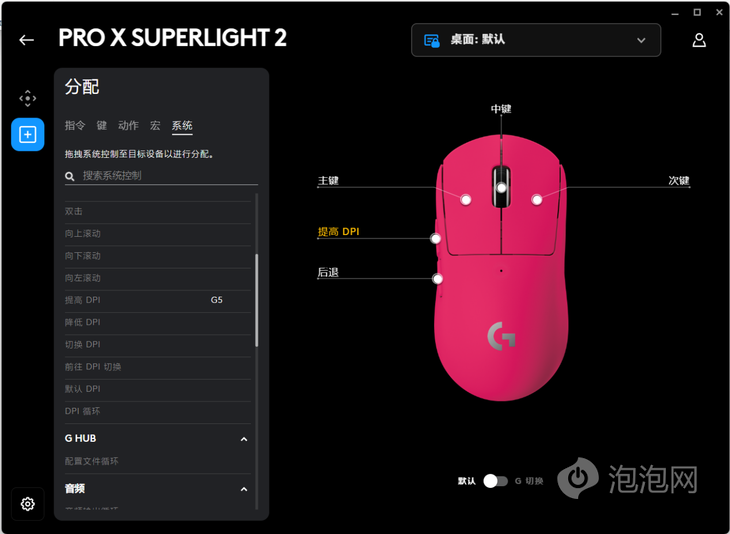Collapse the 音频 section
This screenshot has width=730, height=534.
tap(243, 489)
